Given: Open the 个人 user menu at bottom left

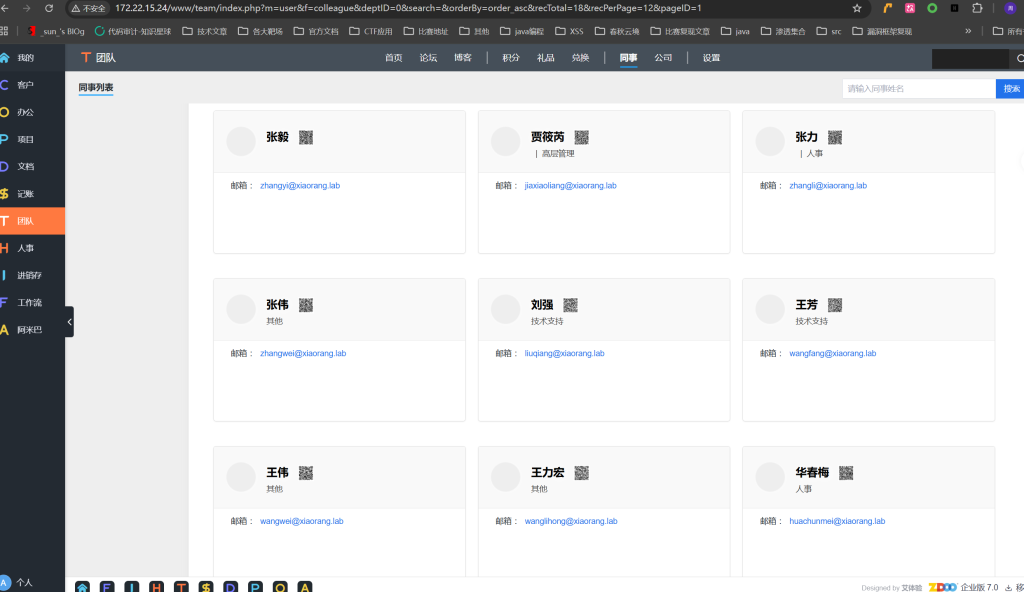Looking at the screenshot, I should click(18, 582).
